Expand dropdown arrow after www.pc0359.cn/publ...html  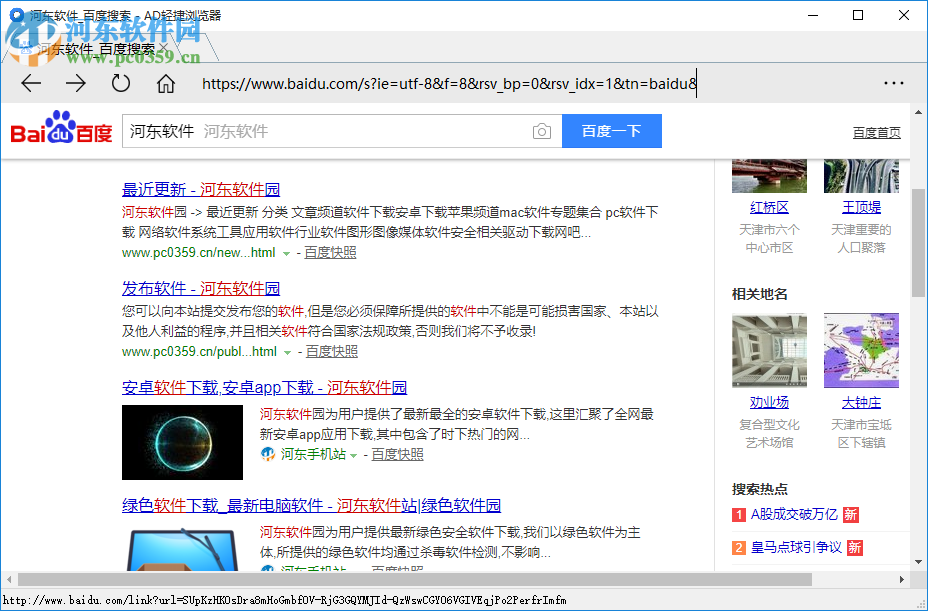pos(288,352)
